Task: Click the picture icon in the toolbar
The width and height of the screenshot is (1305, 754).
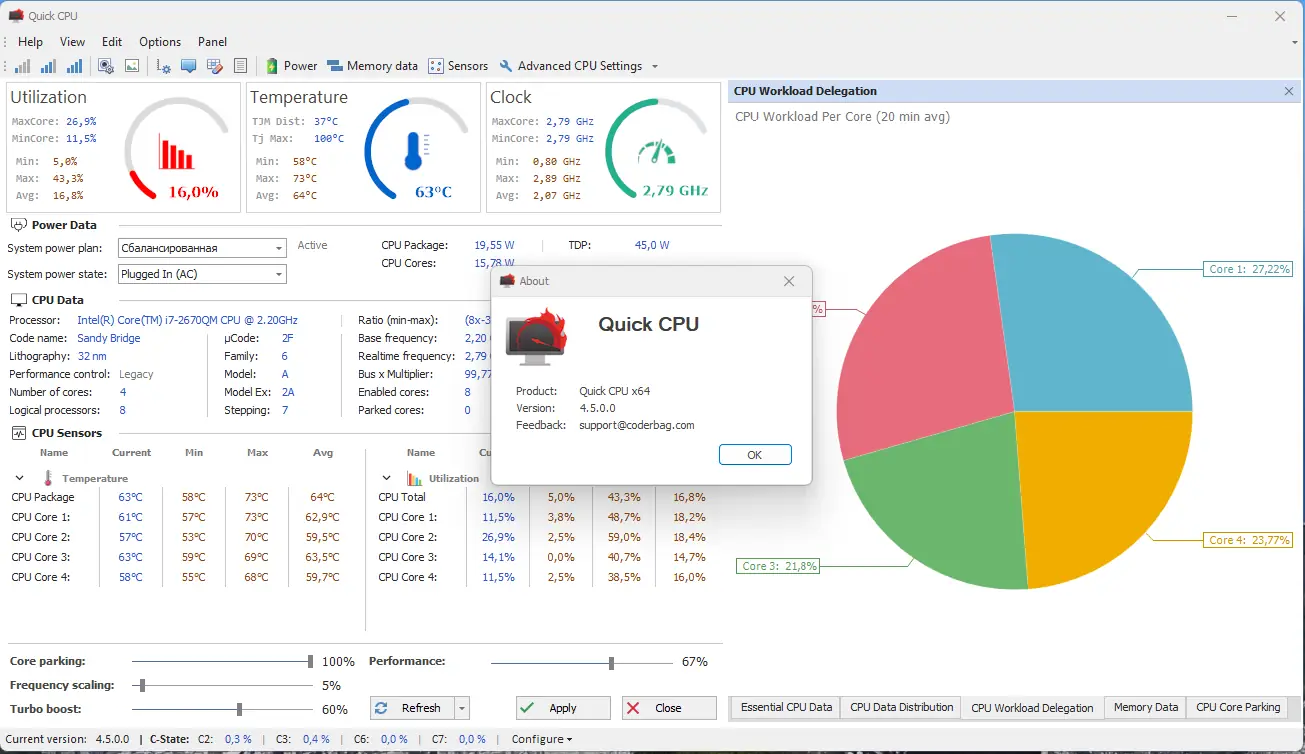Action: click(x=132, y=66)
